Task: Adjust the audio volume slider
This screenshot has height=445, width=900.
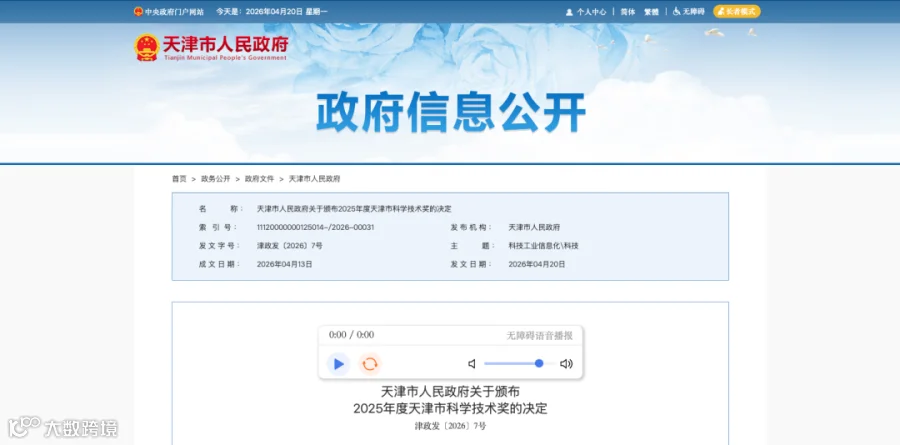Action: tap(520, 363)
